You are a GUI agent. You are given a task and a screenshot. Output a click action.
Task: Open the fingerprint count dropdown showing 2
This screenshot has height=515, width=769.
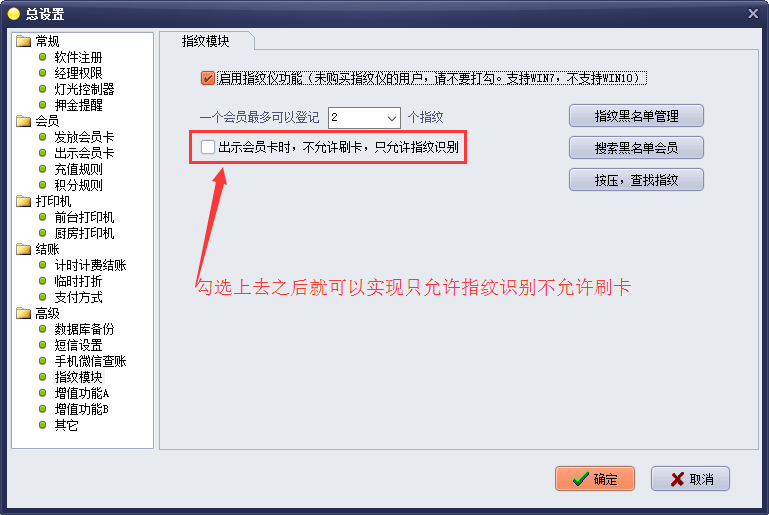[x=364, y=118]
